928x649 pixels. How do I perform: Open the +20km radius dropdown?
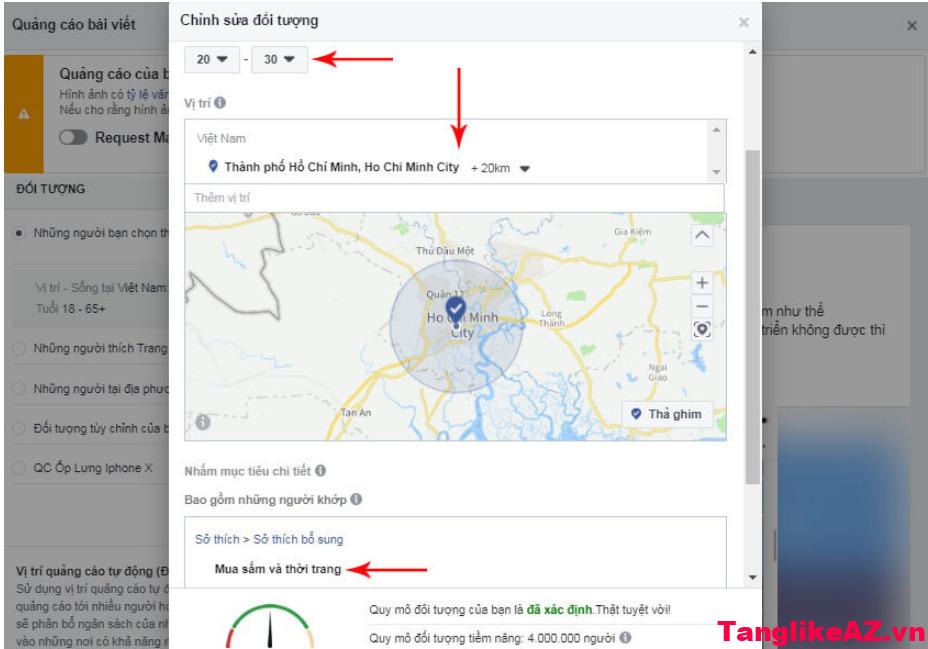tap(500, 168)
